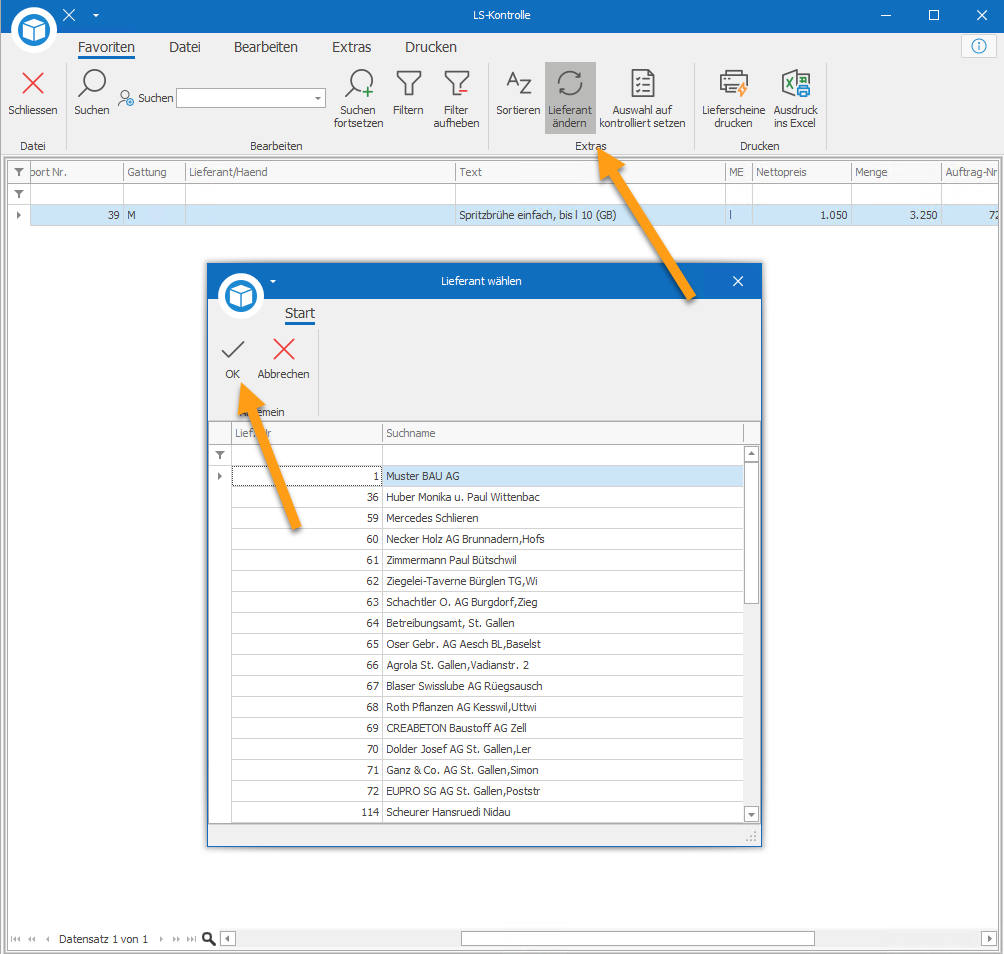1004x954 pixels.
Task: Select supplier Mercedes Schlieren
Action: 487,518
